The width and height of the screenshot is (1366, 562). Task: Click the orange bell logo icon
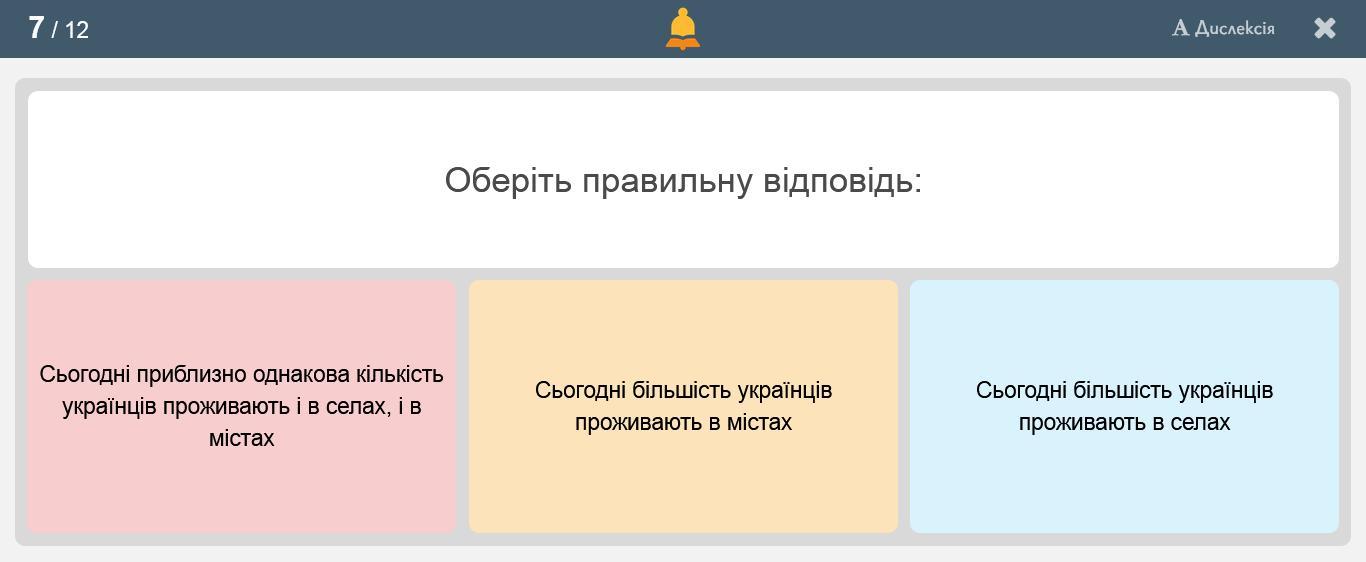coord(683,29)
